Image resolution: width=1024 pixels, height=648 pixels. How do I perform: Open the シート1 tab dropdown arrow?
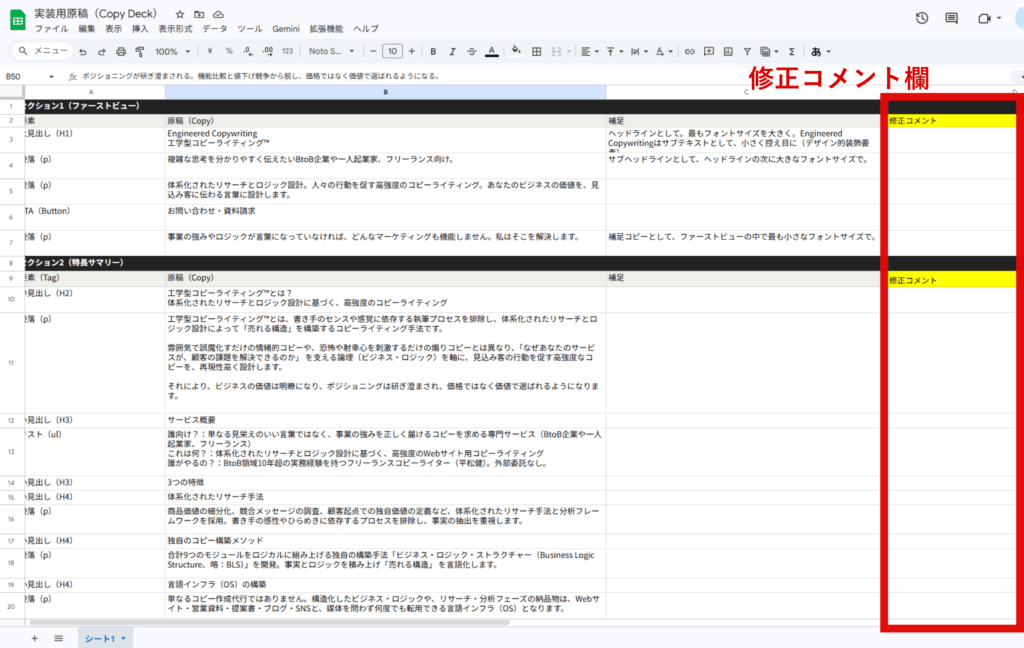(121, 638)
